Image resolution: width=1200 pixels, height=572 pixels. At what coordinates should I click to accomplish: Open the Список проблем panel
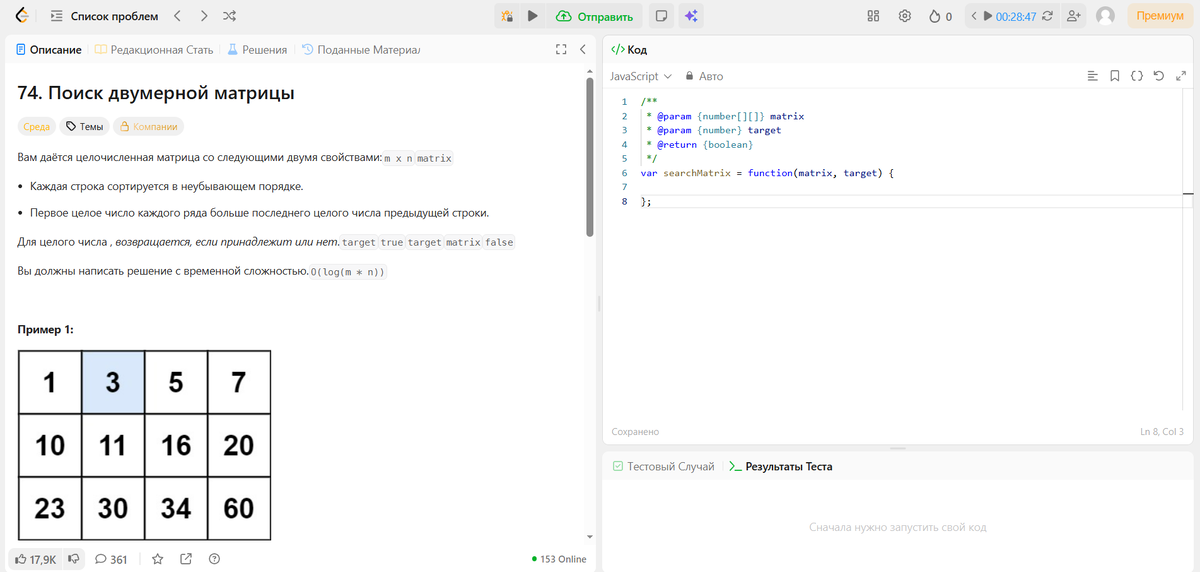(104, 16)
